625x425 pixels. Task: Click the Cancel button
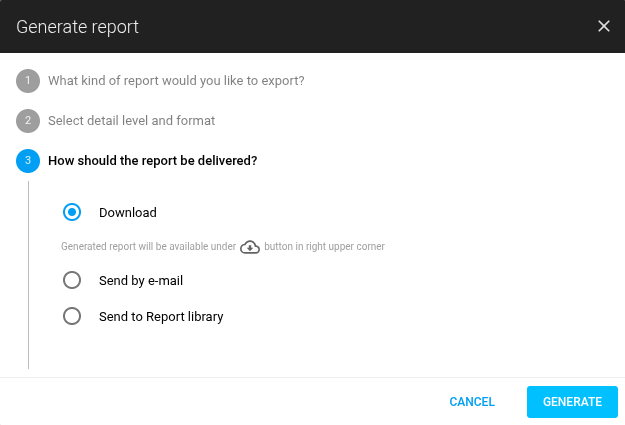[x=472, y=402]
